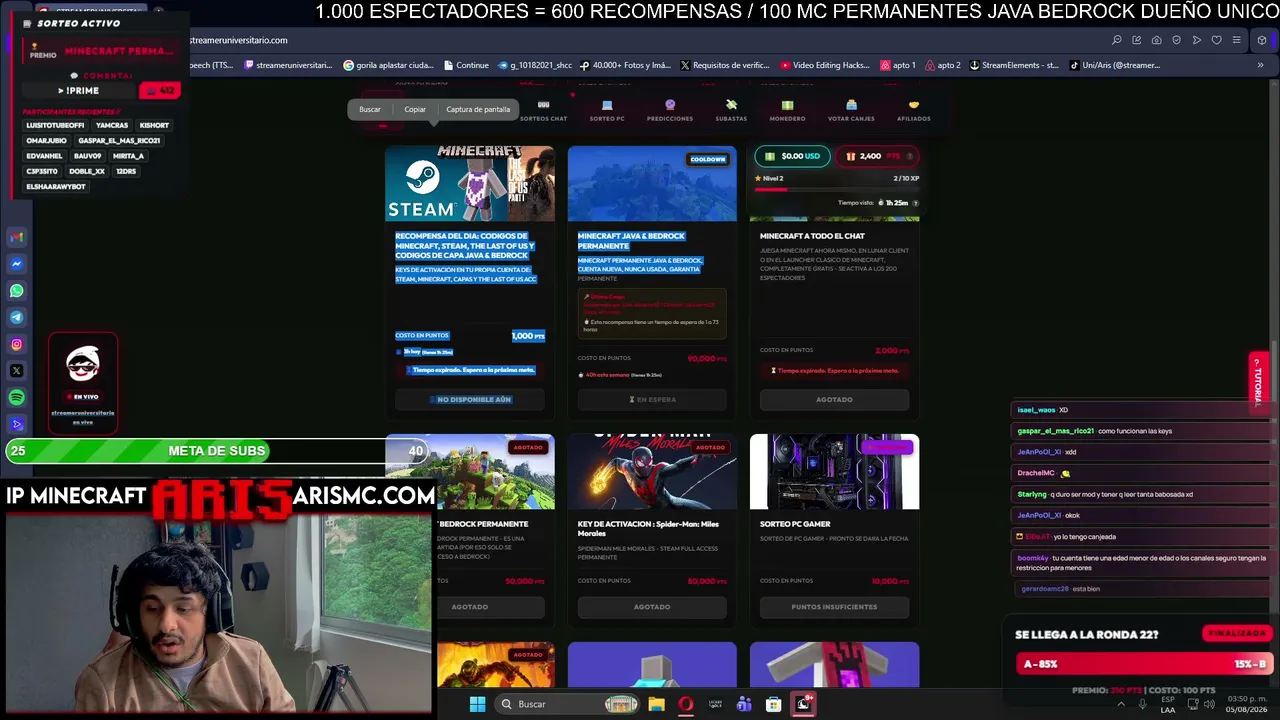This screenshot has width=1280, height=720.
Task: Click Agotado button under Spider-Man Miles Morales
Action: (x=652, y=607)
